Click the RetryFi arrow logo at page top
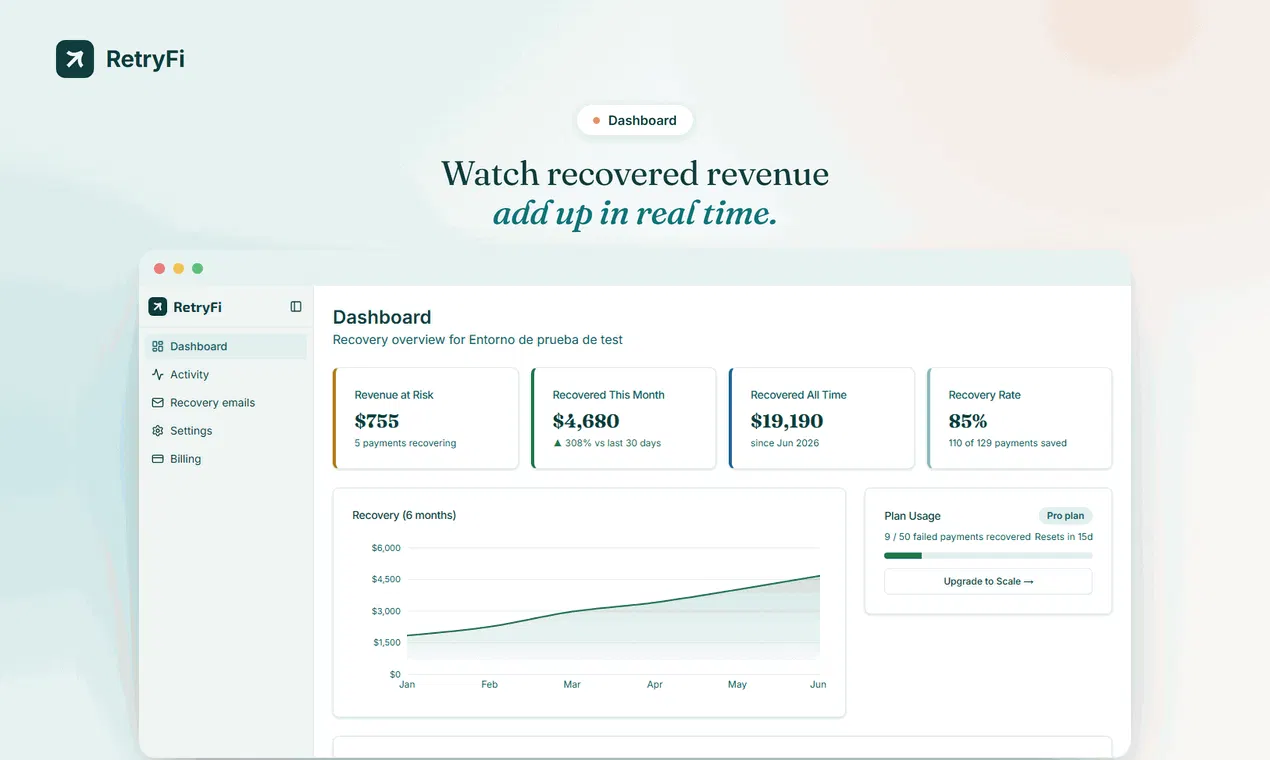 point(75,59)
